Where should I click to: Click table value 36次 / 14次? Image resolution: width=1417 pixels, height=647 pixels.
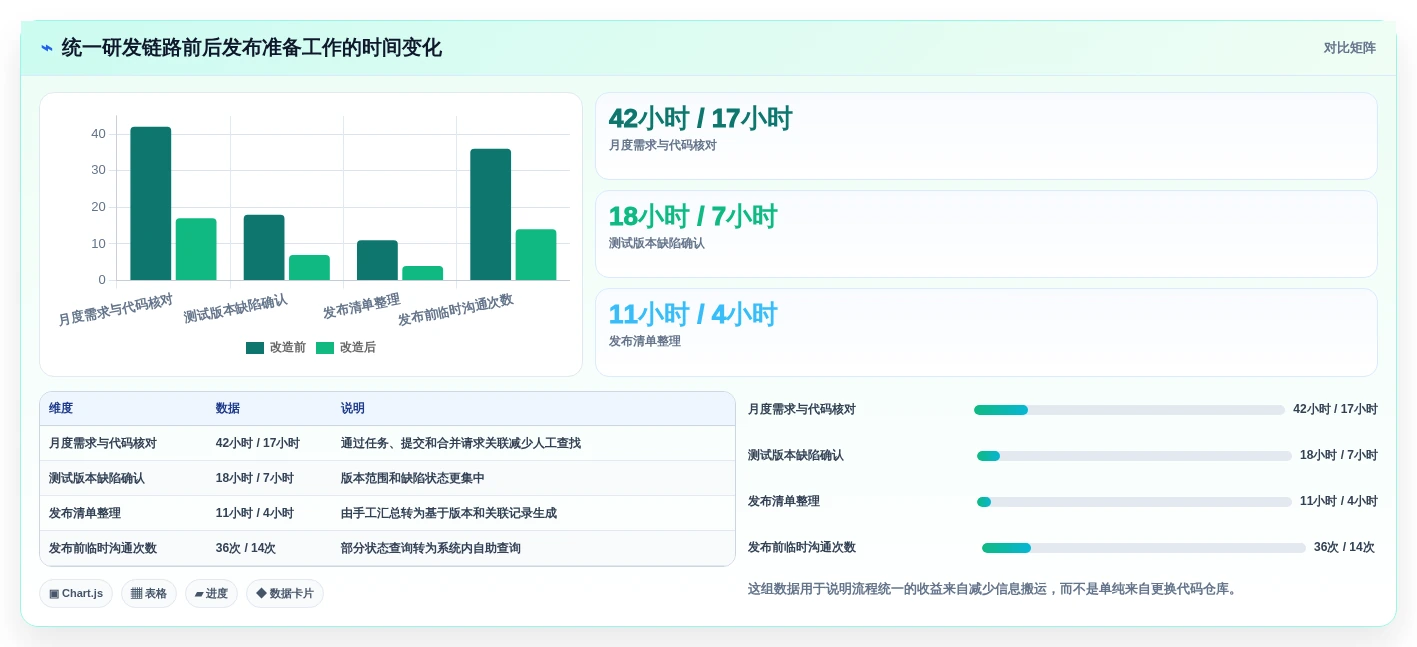coord(246,548)
